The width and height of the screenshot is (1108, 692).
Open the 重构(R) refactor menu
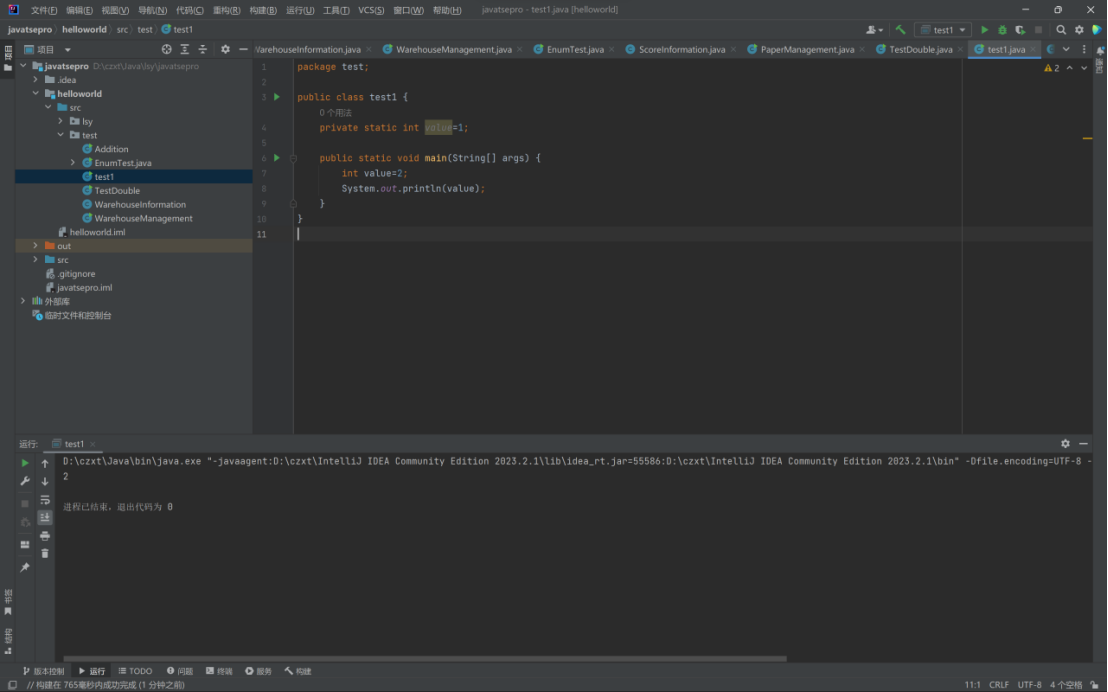click(225, 10)
